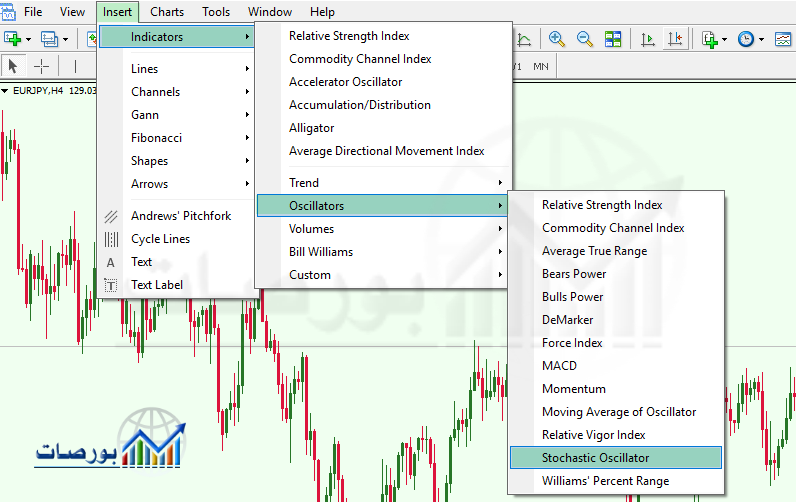796x502 pixels.
Task: Pick Accelerator Oscillator from Indicators list
Action: coord(383,82)
